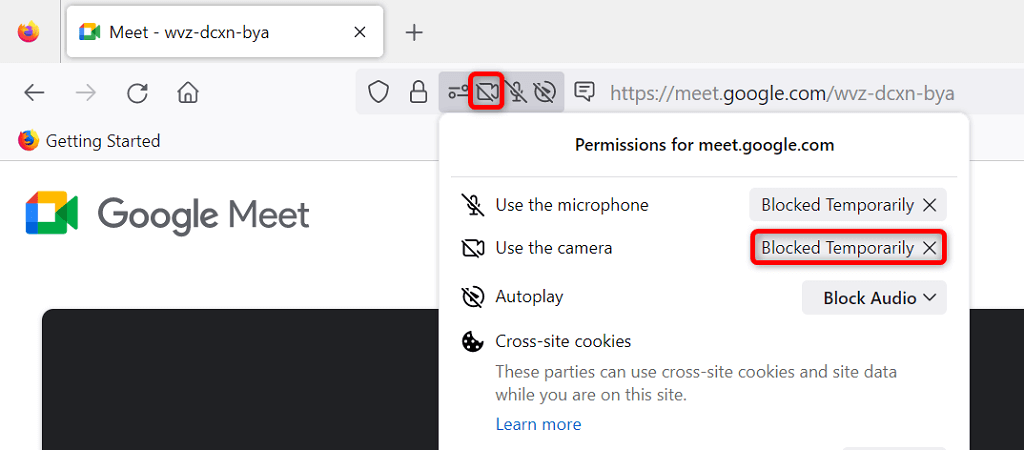1024x450 pixels.
Task: Click the tracking protection shield icon
Action: [x=378, y=92]
